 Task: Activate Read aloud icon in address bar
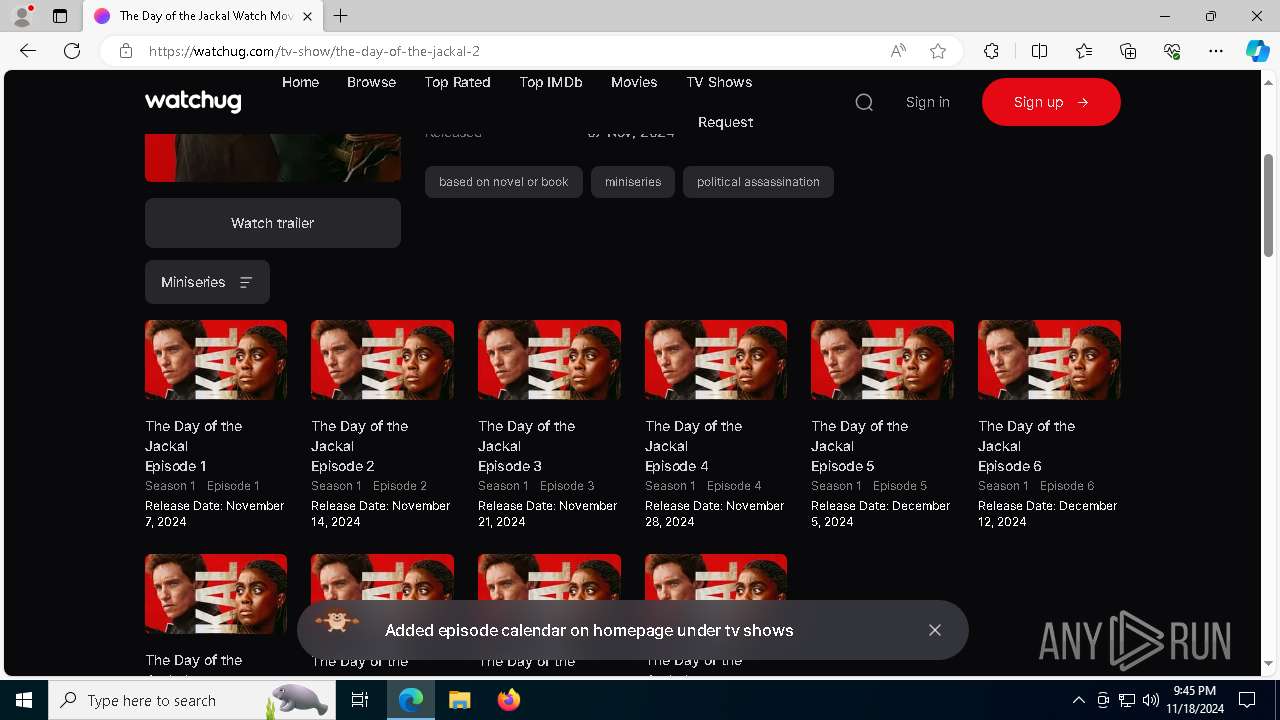(898, 51)
